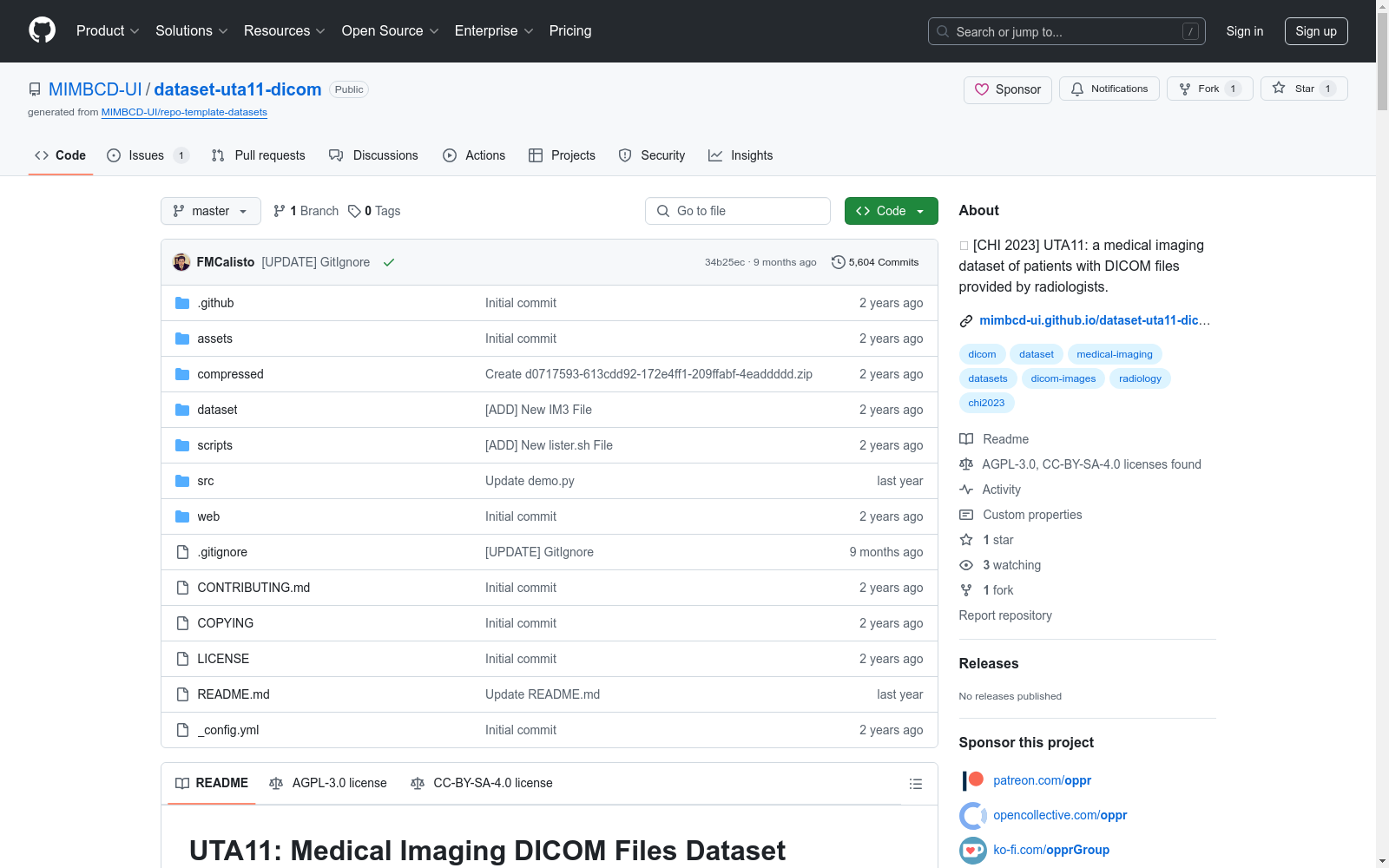
Task: Expand the Resources menu
Action: coord(285,31)
